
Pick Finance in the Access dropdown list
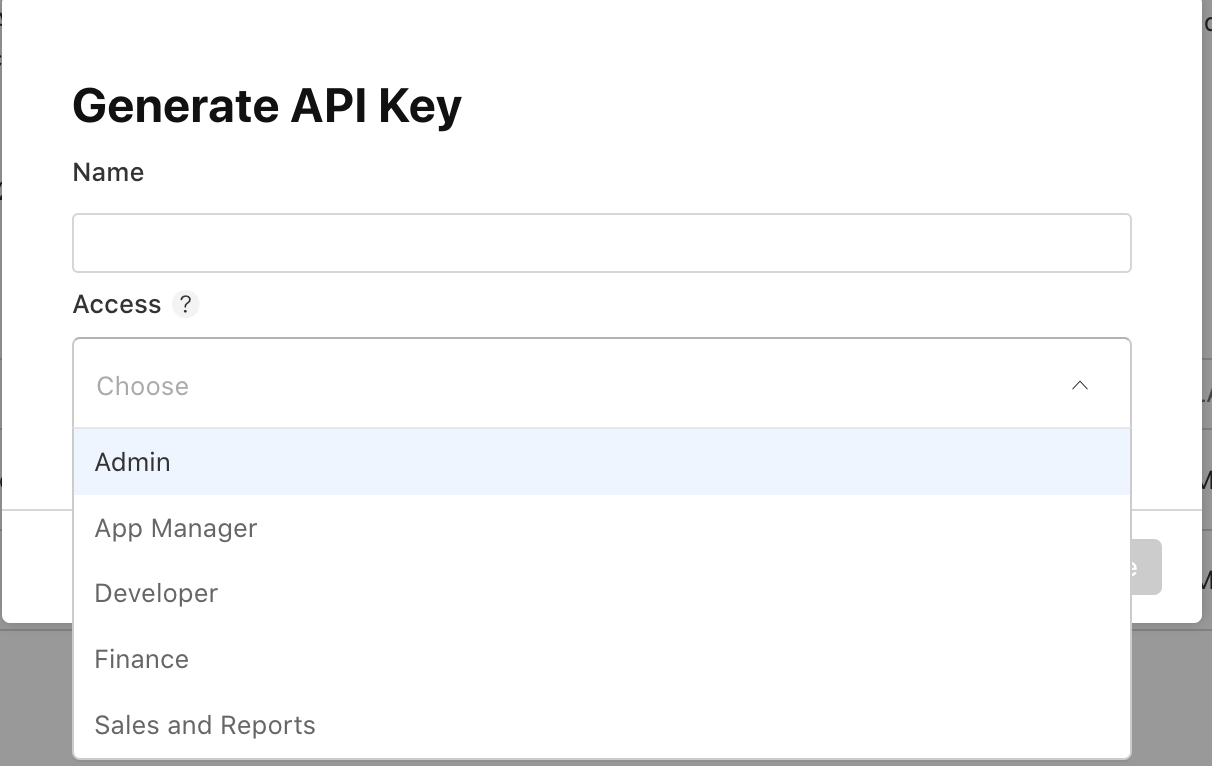click(602, 659)
